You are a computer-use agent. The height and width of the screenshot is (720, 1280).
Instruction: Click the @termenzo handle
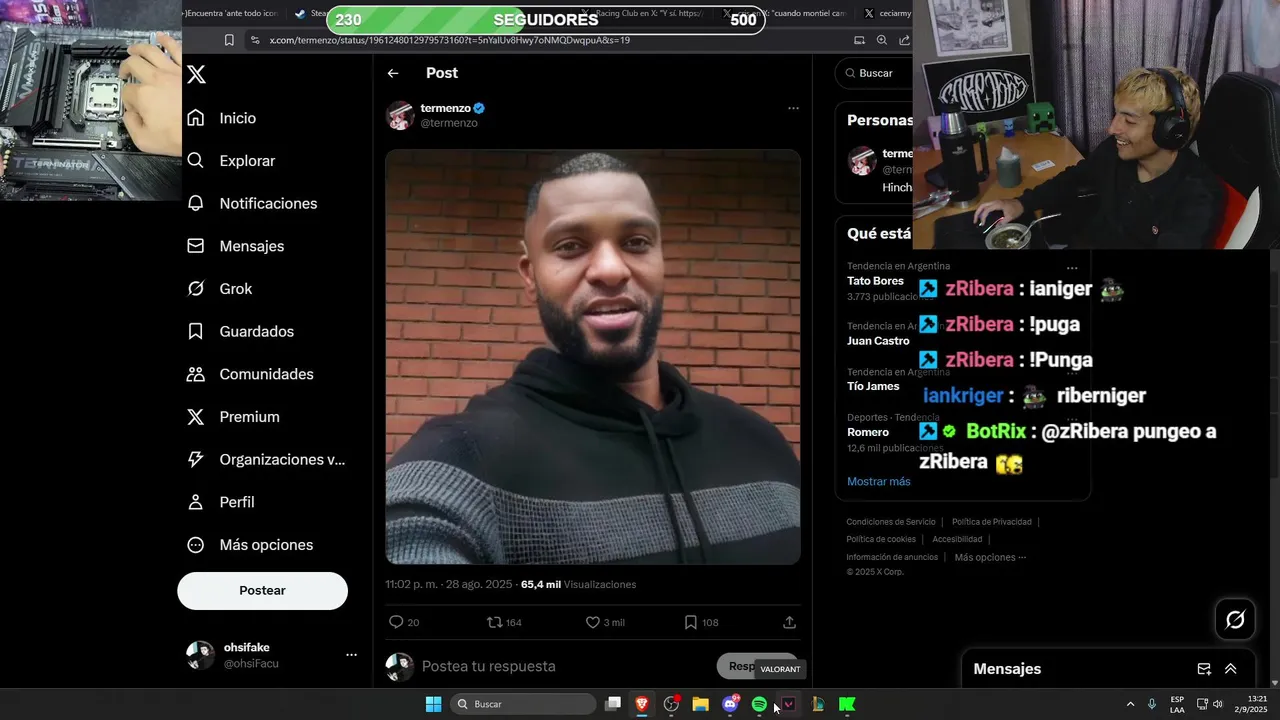point(449,123)
